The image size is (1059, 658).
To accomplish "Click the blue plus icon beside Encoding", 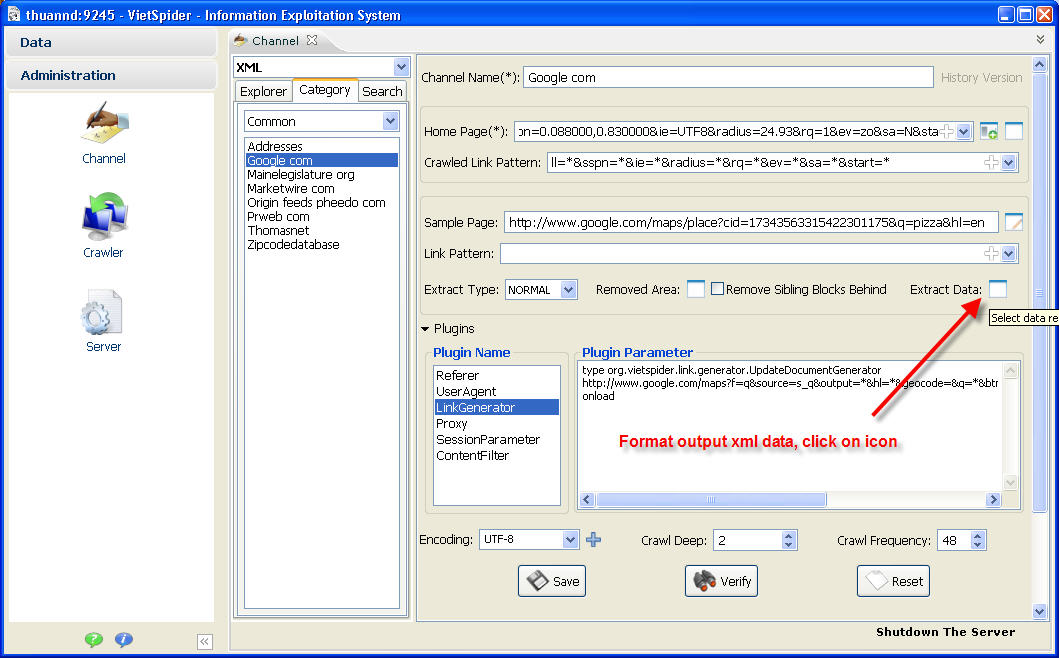I will [x=594, y=540].
